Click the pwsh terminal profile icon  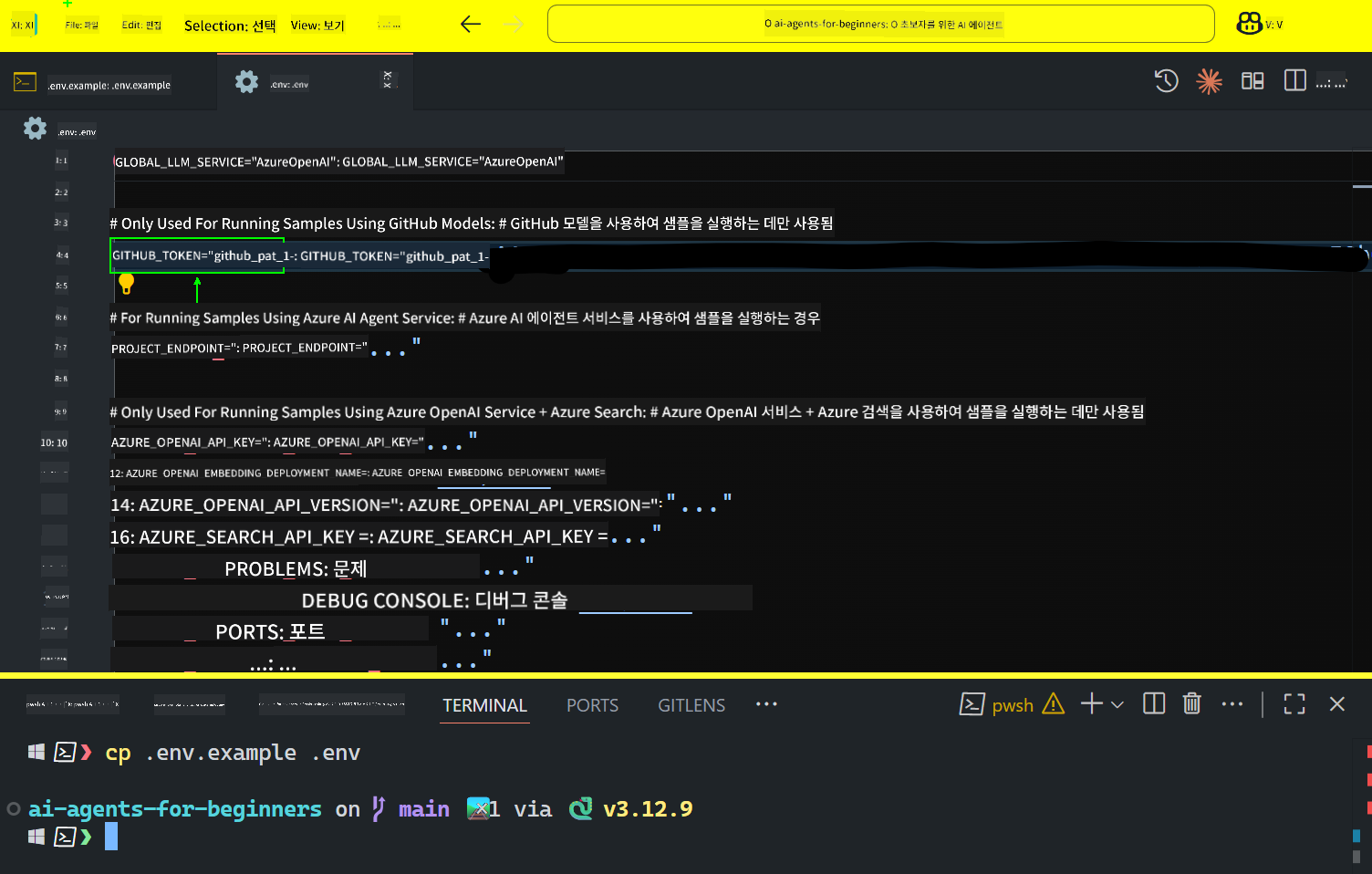(972, 704)
